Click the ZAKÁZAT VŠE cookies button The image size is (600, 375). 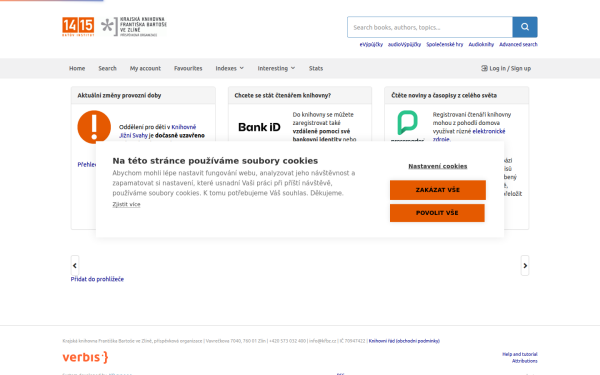[438, 190]
